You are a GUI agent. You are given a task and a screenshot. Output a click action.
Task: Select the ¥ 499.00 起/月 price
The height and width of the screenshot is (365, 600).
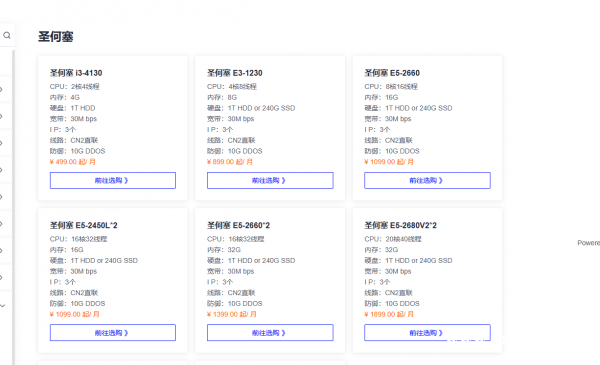point(73,162)
